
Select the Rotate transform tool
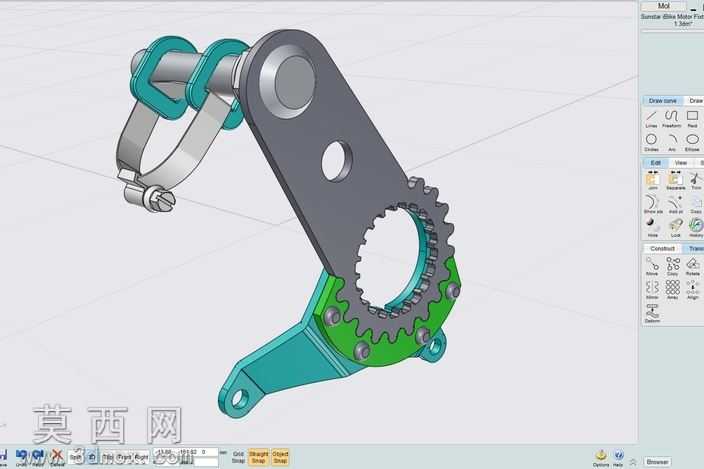692,267
